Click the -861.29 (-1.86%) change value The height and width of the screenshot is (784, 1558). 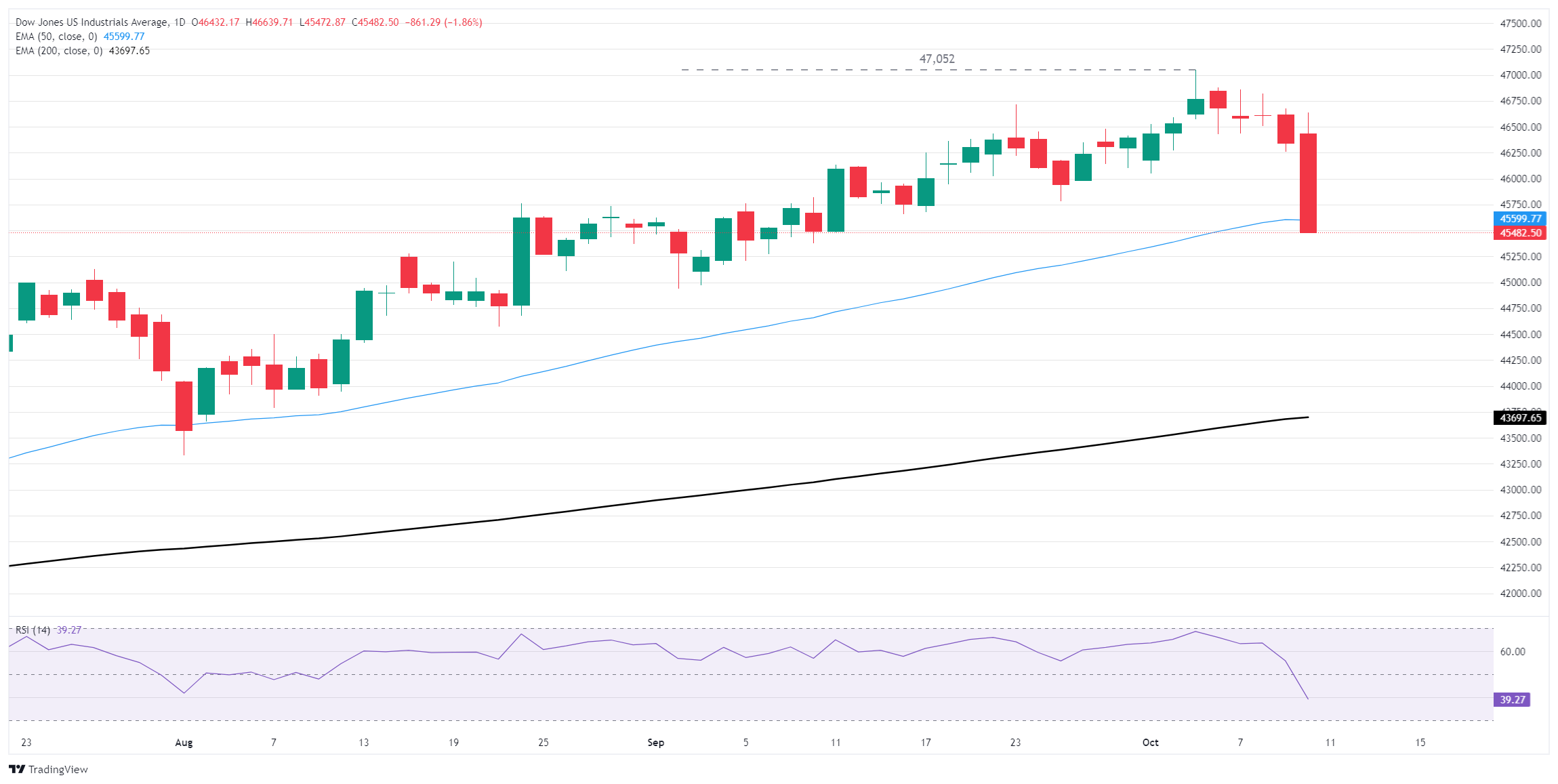[x=443, y=22]
